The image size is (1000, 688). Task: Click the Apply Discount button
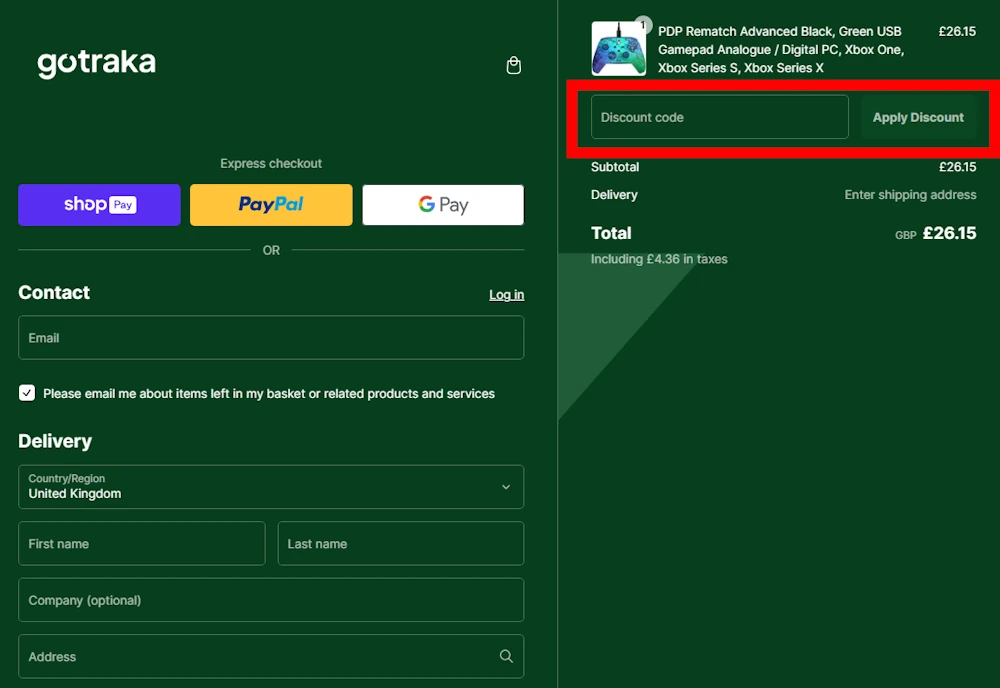pos(918,117)
